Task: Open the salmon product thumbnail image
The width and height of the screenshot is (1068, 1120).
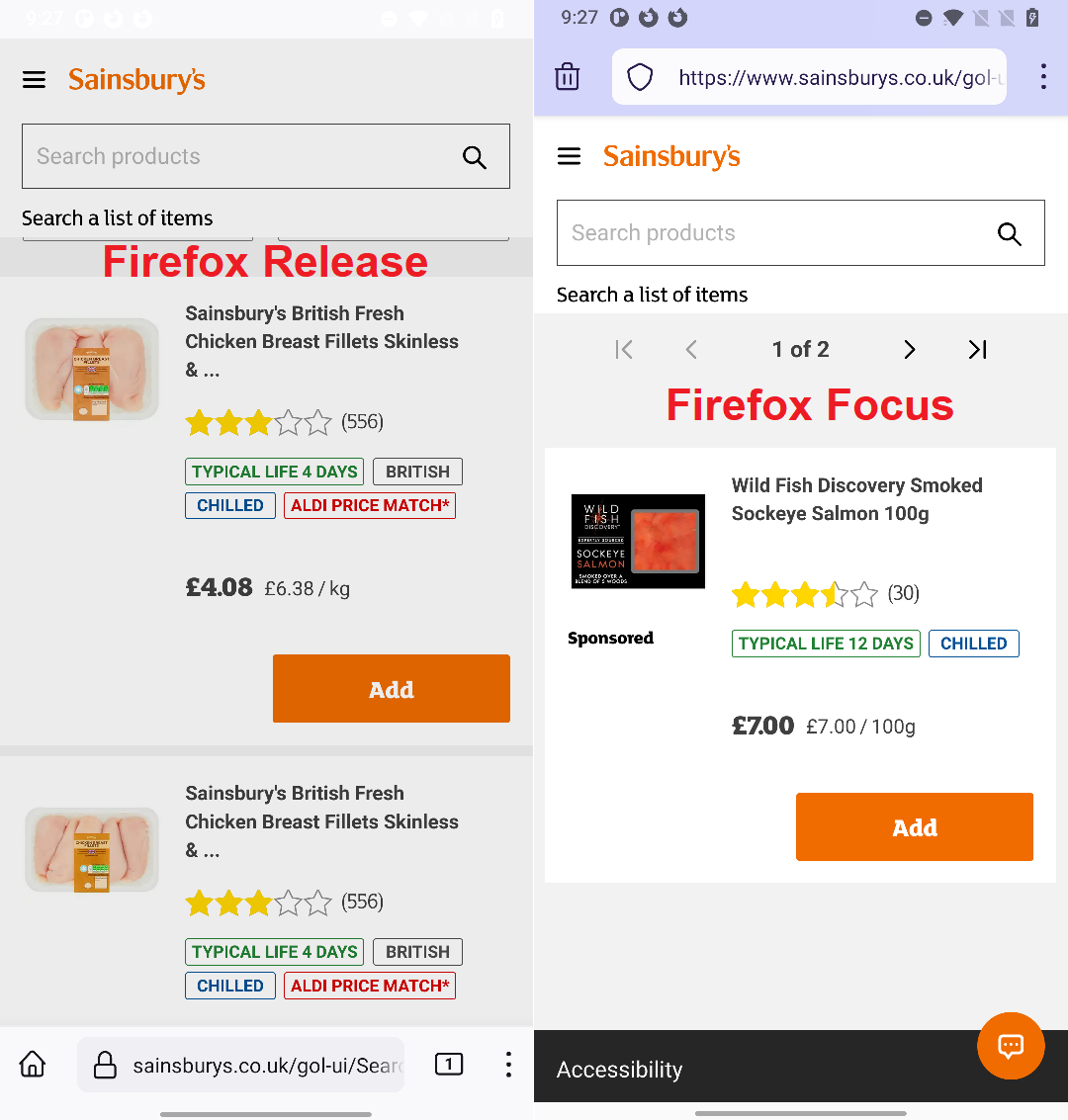Action: (638, 541)
